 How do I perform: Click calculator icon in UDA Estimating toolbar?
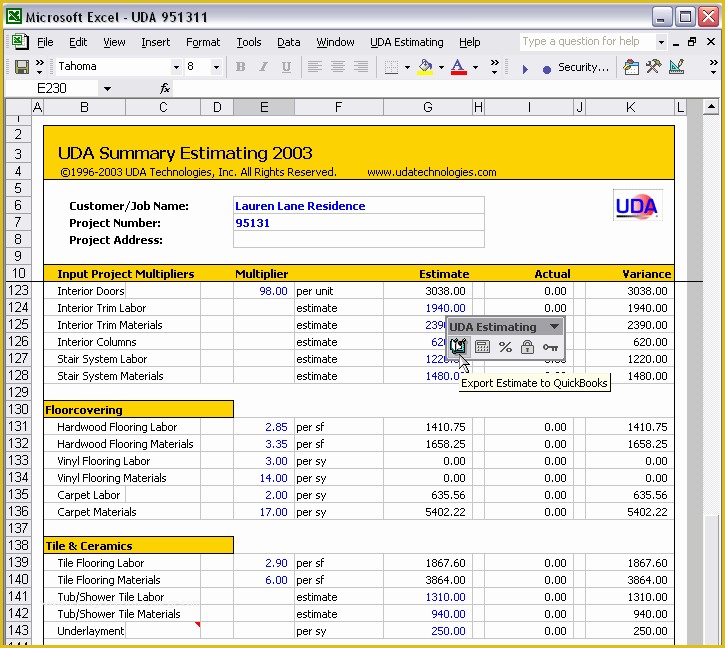(482, 346)
